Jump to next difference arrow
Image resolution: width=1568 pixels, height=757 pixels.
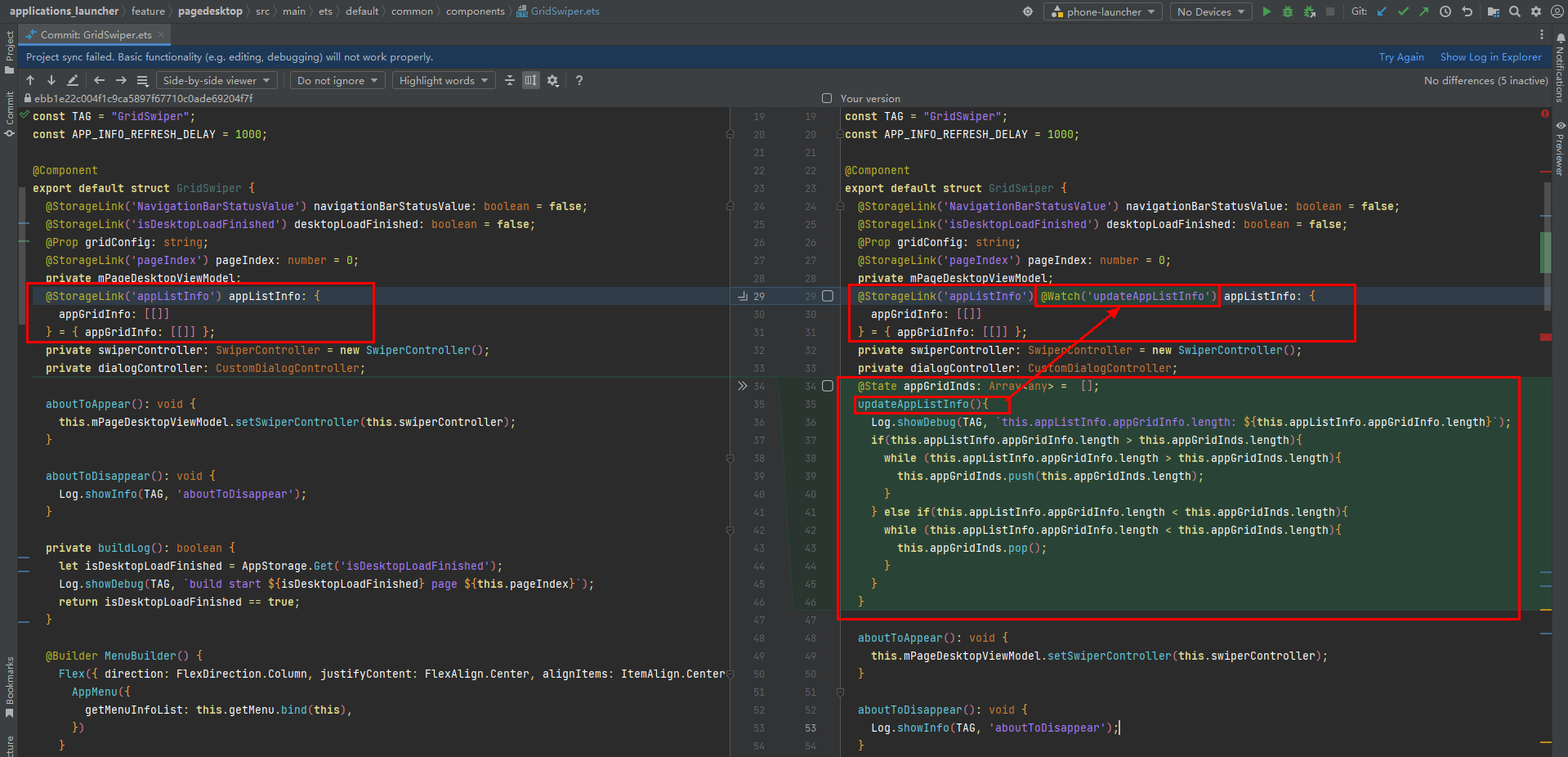[x=51, y=80]
